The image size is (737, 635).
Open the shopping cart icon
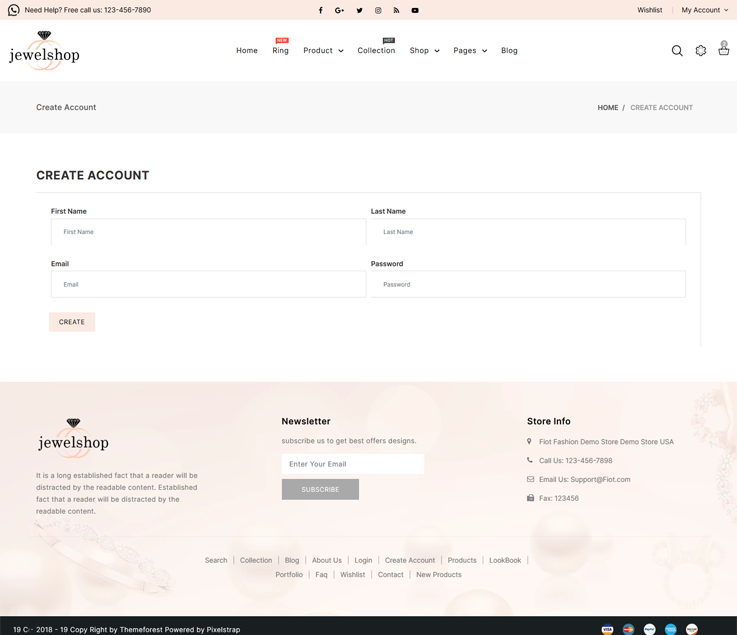(724, 49)
